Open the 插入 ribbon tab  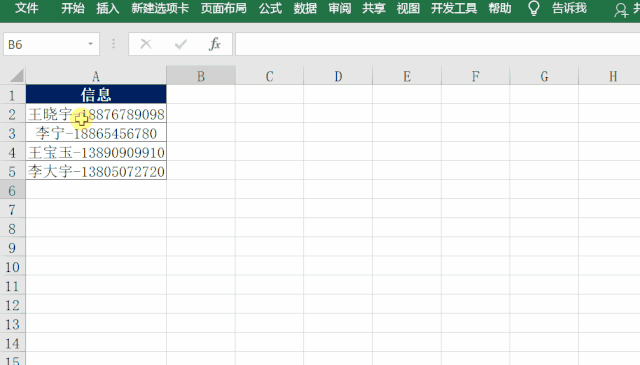(x=108, y=8)
